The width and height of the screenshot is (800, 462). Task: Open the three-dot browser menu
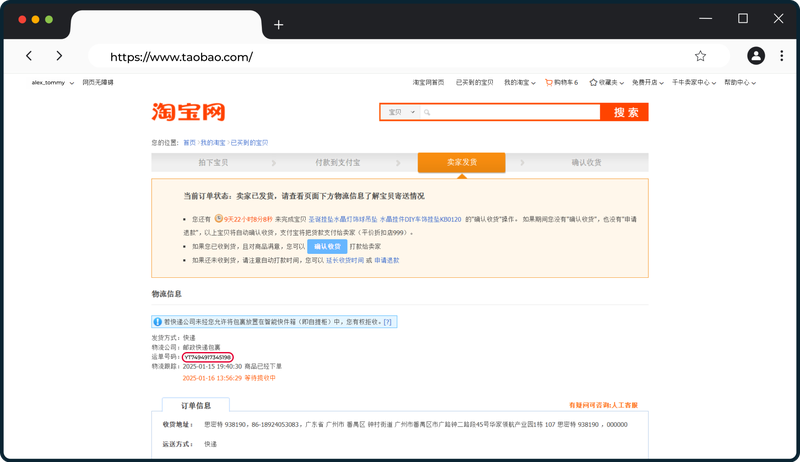[781, 56]
